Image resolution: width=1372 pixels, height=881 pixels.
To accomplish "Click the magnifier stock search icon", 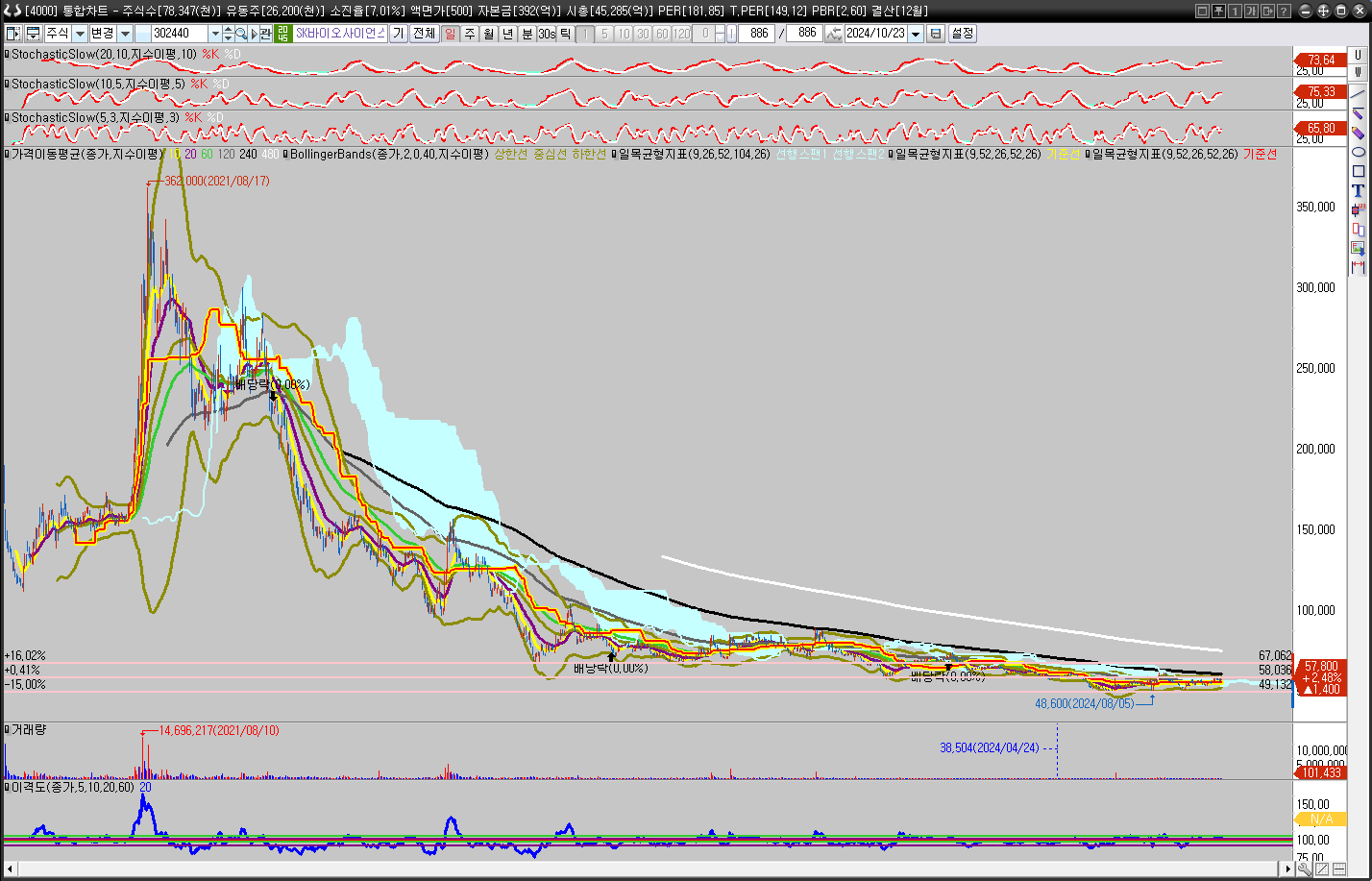I will point(240,34).
